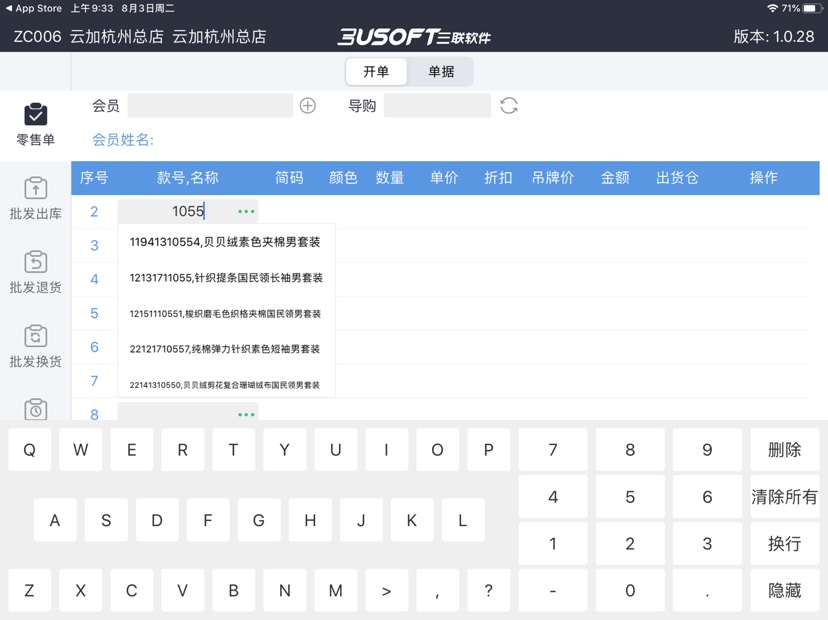Switch to the 开单 tab
Screen dimensions: 828x620
(376, 72)
